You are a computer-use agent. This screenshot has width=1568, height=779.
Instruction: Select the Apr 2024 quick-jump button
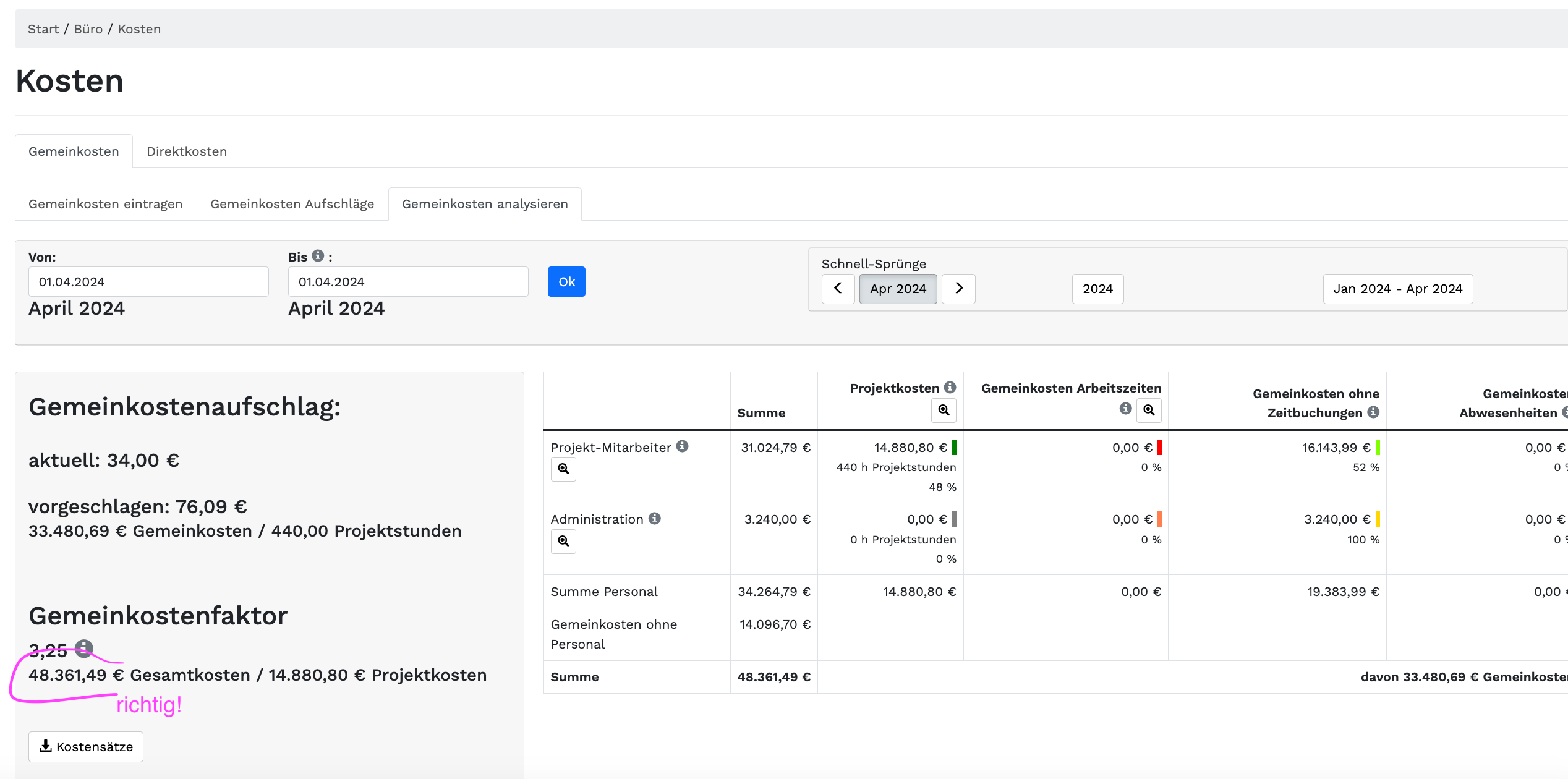pos(898,289)
